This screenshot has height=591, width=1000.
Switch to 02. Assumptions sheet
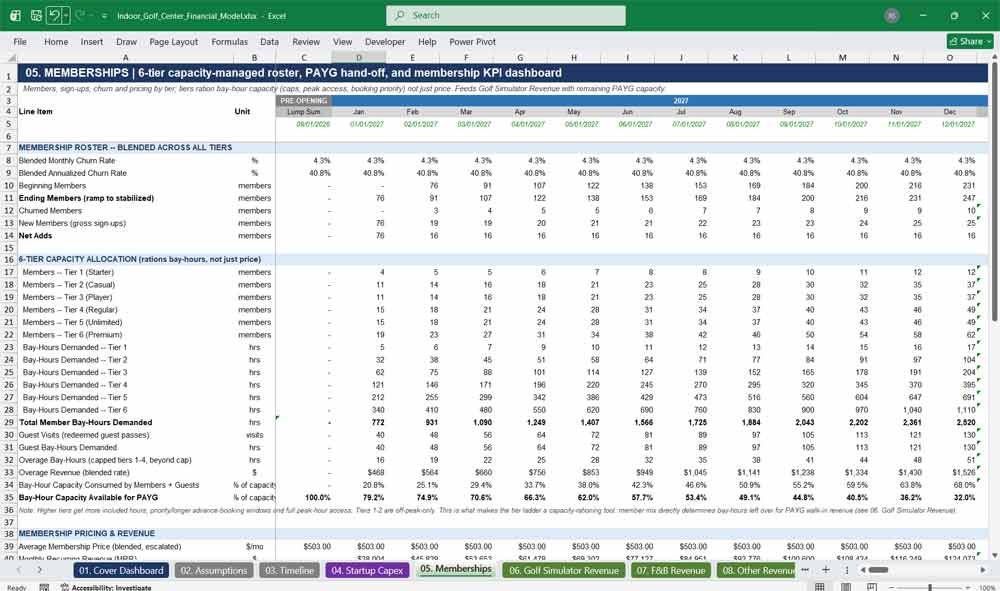[x=213, y=570]
